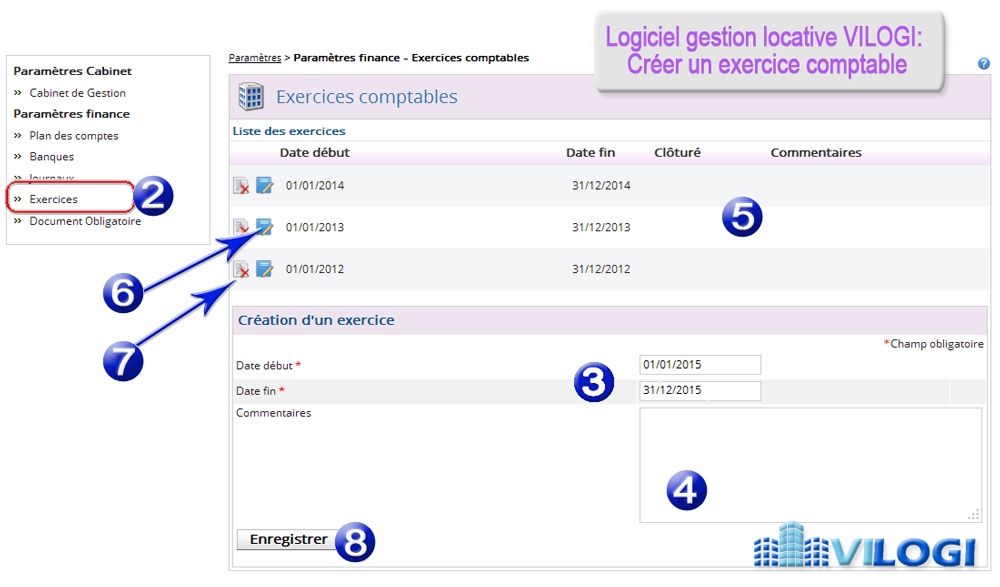1000x587 pixels.
Task: Click the Clôturé column header
Action: coord(677,153)
